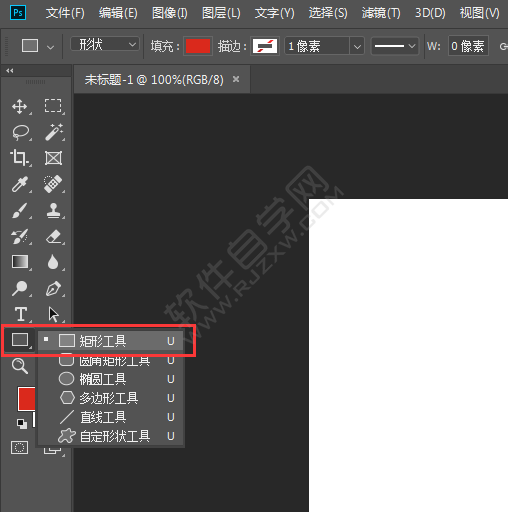Select the Blur tool
Viewport: 508px width, 512px height.
pos(53,262)
